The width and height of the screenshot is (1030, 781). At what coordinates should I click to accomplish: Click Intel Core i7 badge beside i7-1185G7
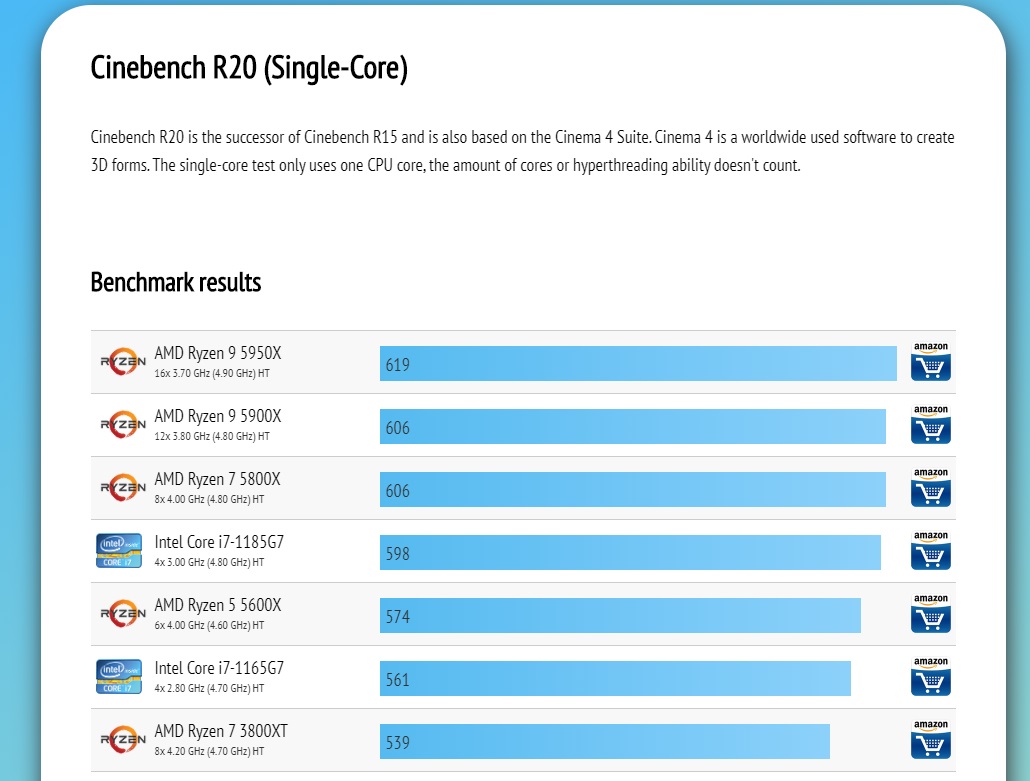point(118,551)
